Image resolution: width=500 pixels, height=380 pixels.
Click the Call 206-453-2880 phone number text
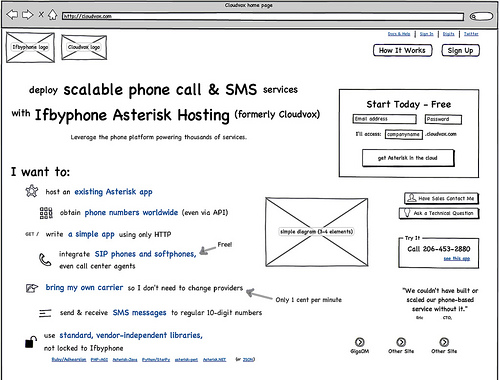pos(439,249)
